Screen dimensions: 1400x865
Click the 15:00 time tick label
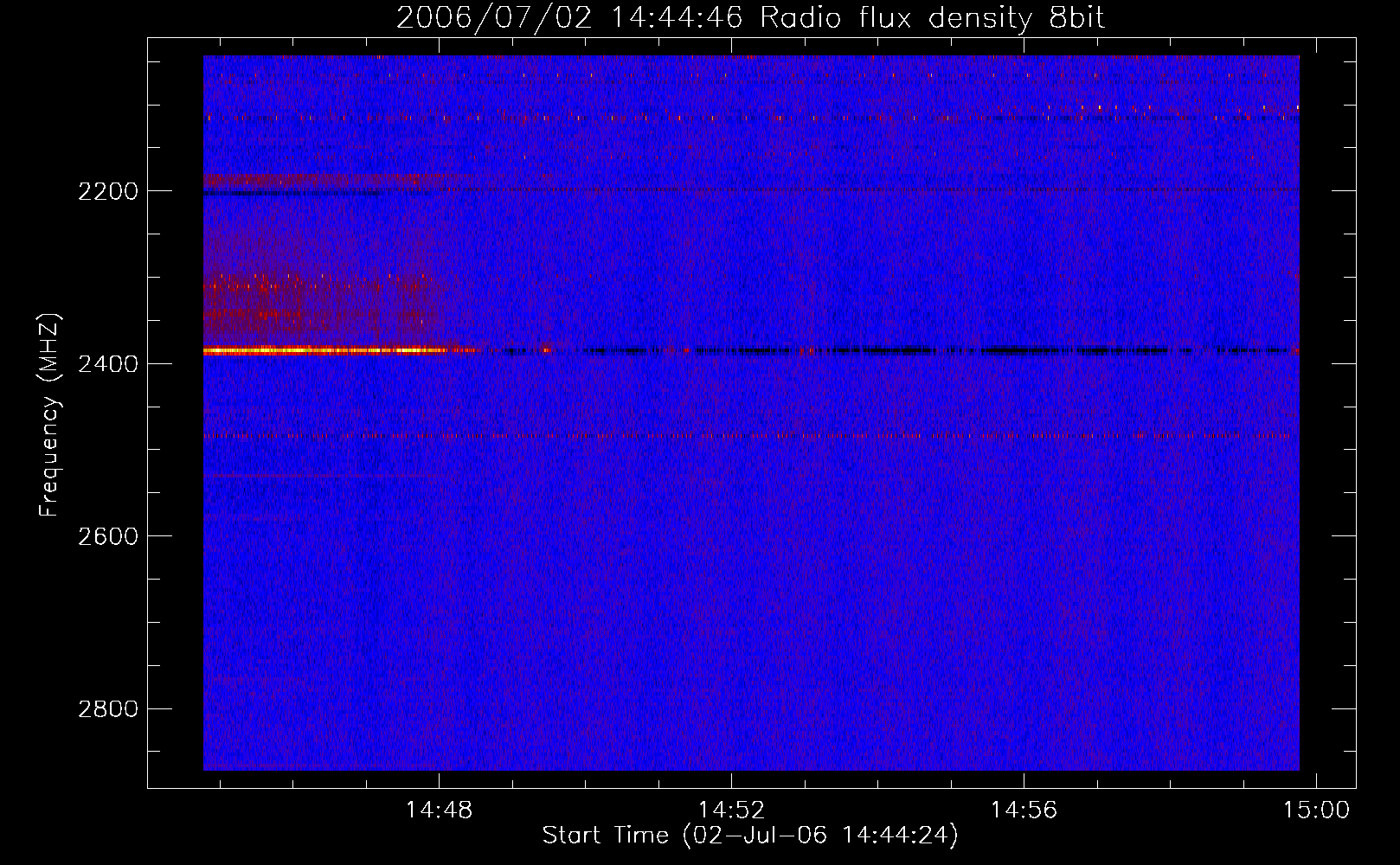pos(1316,811)
